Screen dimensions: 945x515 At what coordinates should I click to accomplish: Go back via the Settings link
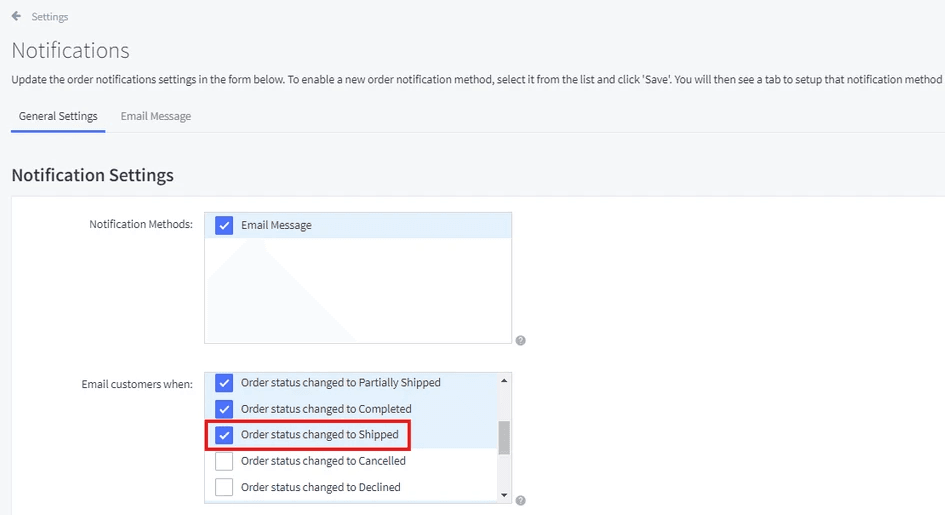tap(49, 17)
